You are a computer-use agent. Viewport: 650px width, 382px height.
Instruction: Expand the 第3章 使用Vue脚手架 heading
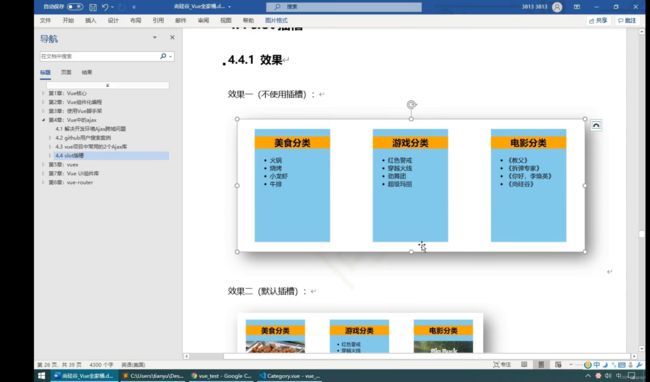pyautogui.click(x=43, y=111)
